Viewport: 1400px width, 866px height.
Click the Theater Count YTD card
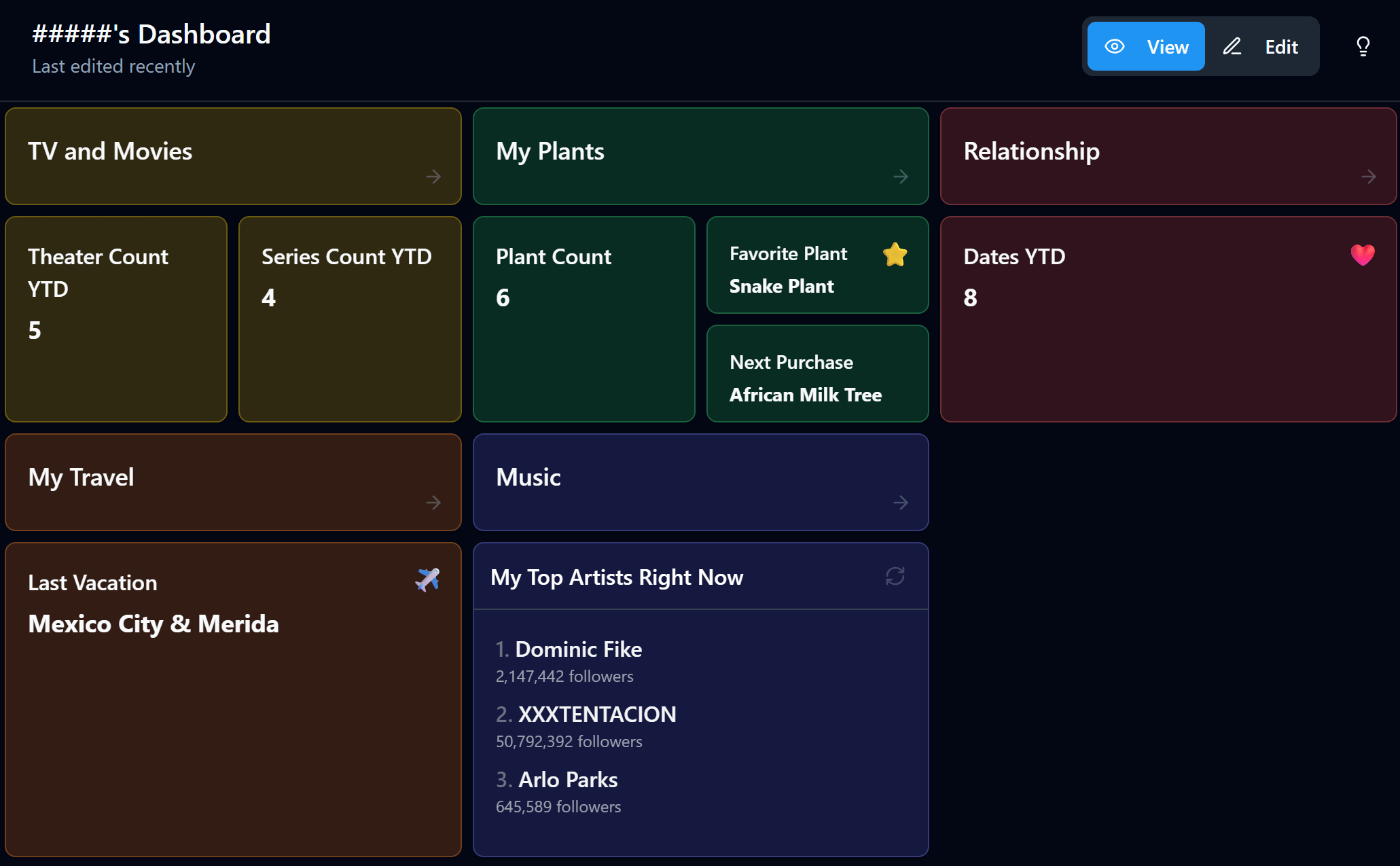(x=116, y=319)
